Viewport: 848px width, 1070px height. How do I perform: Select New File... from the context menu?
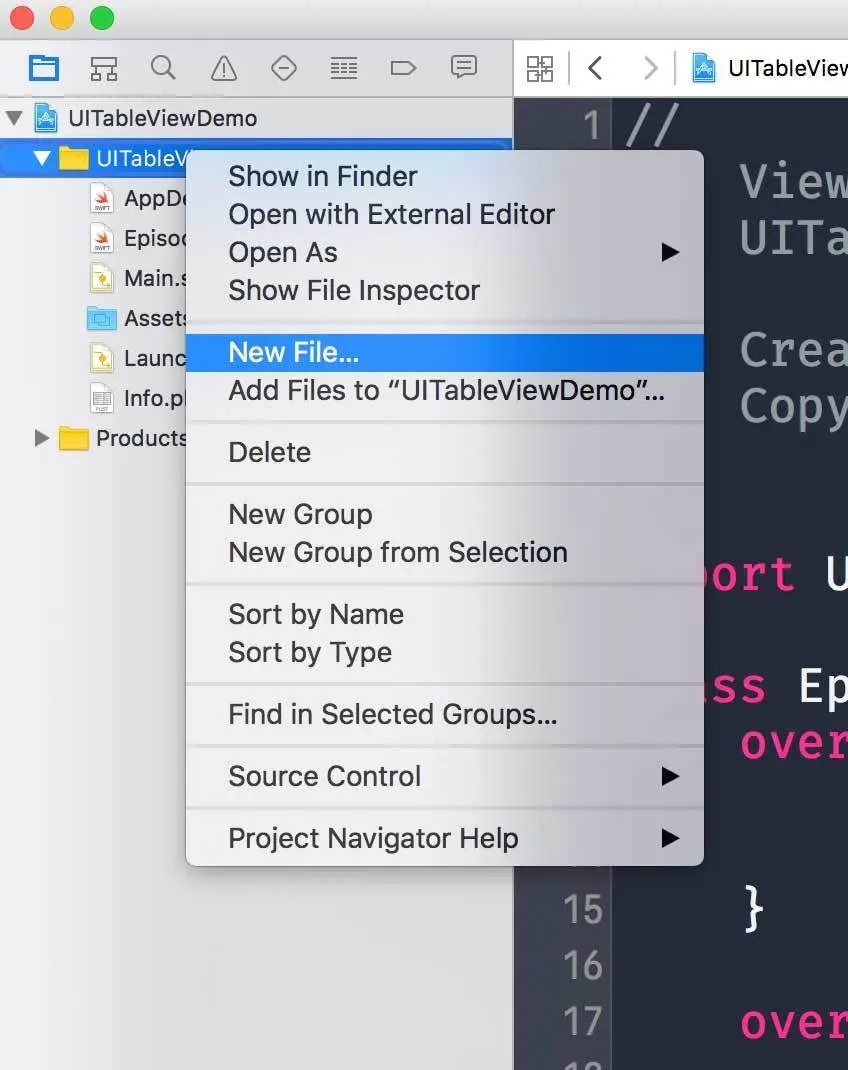coord(444,353)
